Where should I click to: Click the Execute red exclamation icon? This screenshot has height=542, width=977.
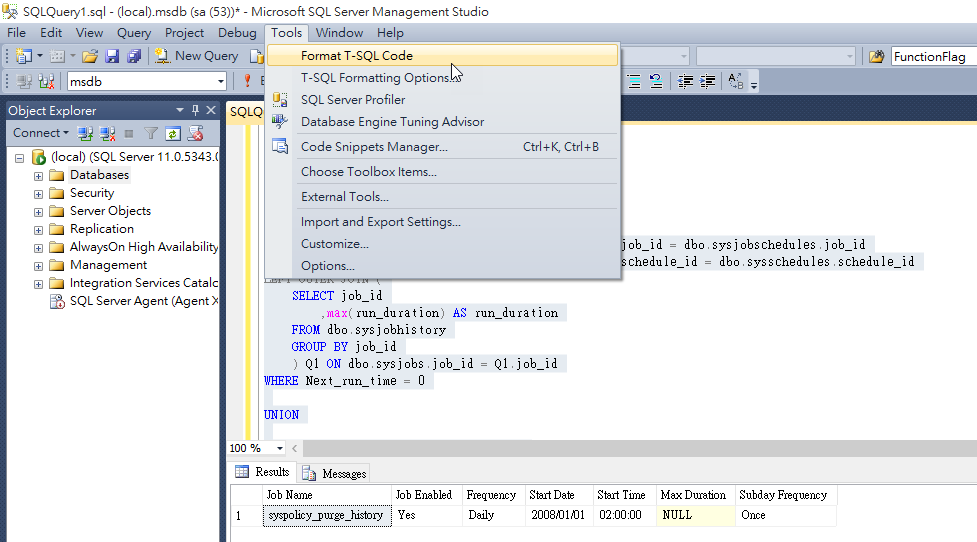tap(247, 81)
